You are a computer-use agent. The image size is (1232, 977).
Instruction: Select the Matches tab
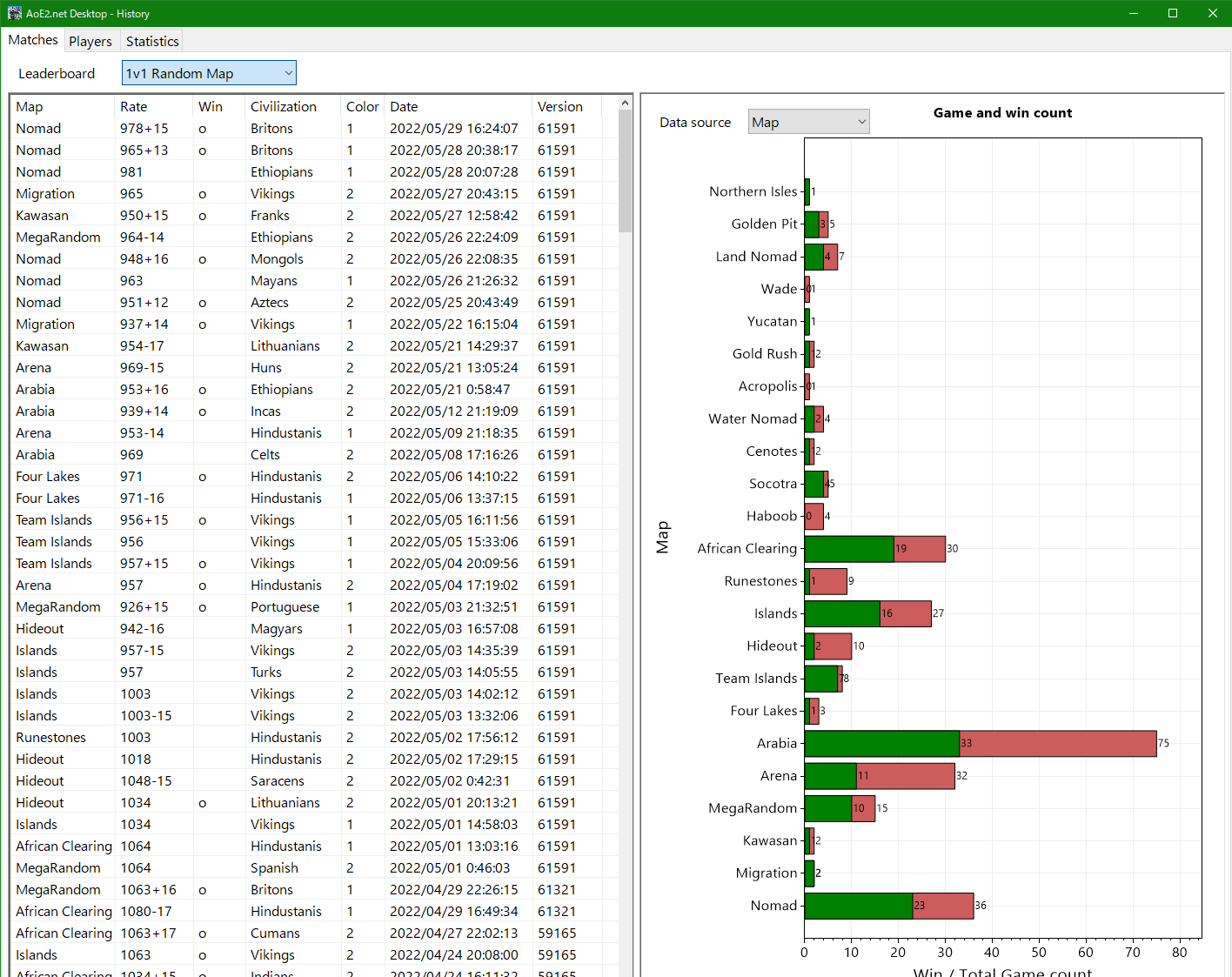point(33,39)
